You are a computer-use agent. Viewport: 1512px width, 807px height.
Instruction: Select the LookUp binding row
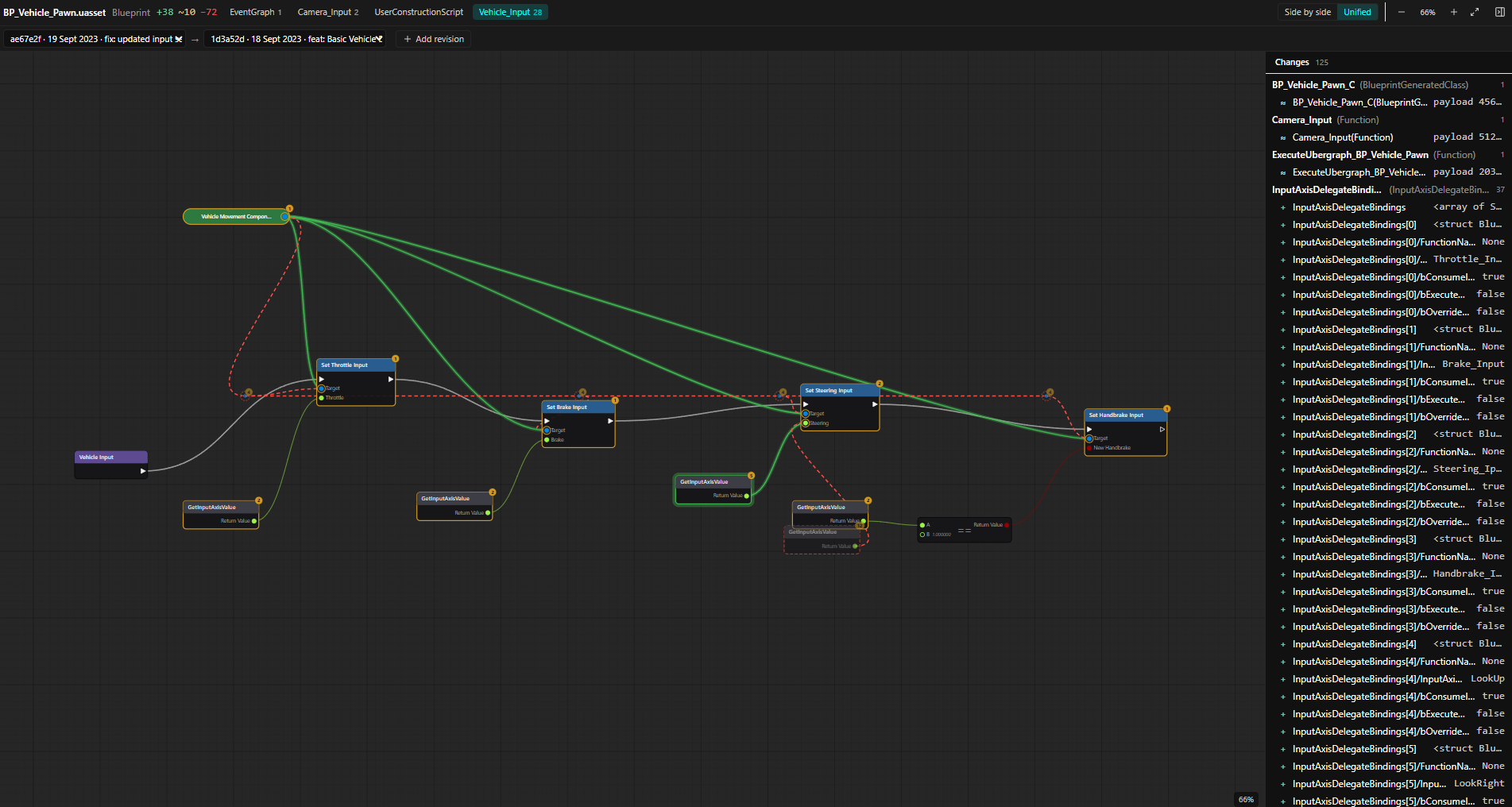pos(1388,679)
